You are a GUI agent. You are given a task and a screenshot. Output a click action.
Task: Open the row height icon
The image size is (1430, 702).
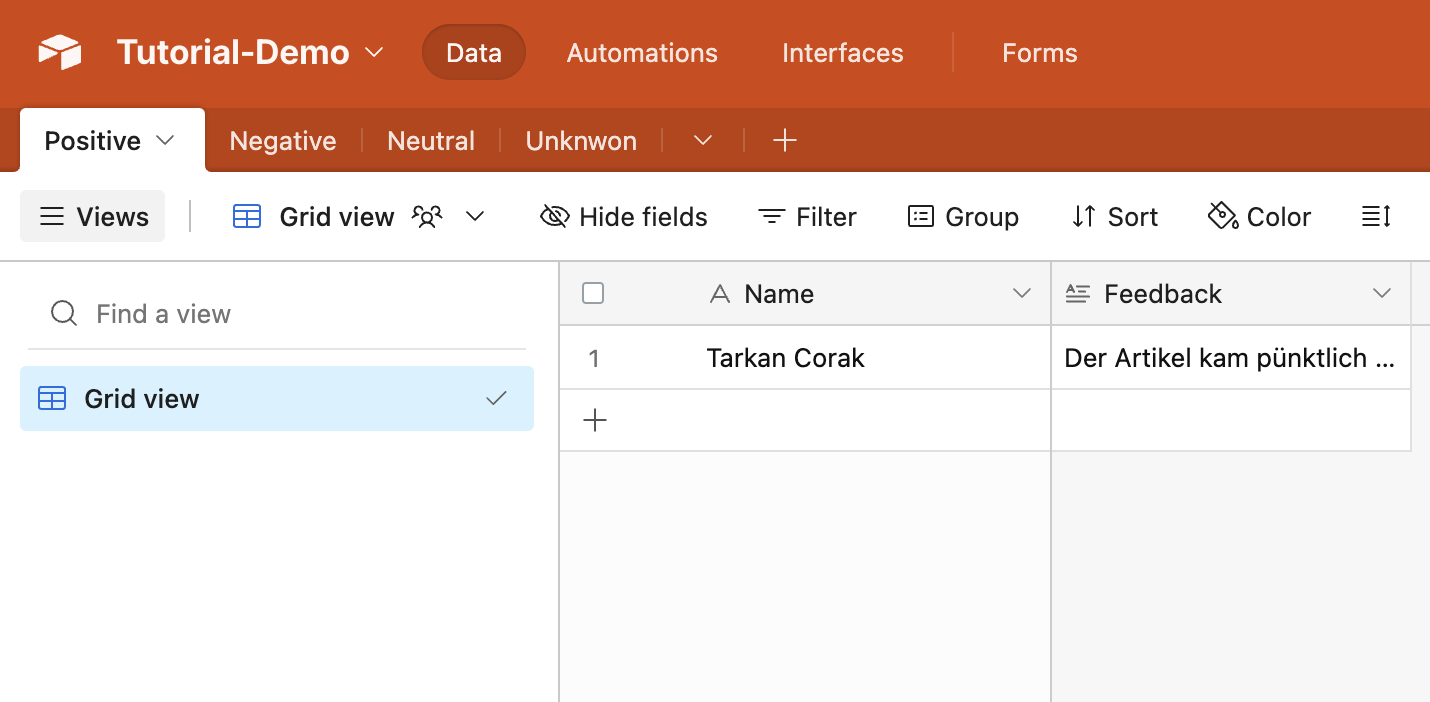coord(1376,217)
